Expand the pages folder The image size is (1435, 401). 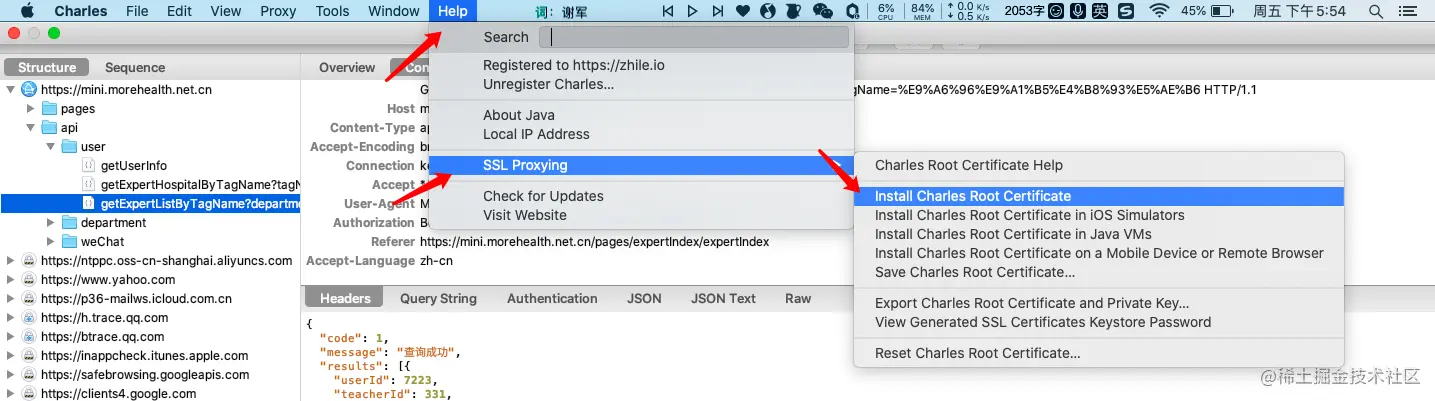point(31,108)
